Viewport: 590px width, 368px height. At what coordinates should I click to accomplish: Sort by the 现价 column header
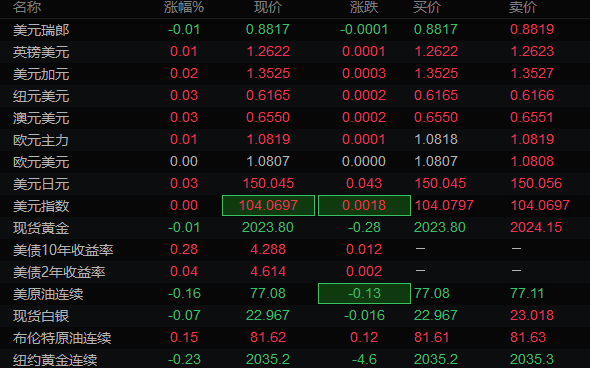tap(268, 7)
